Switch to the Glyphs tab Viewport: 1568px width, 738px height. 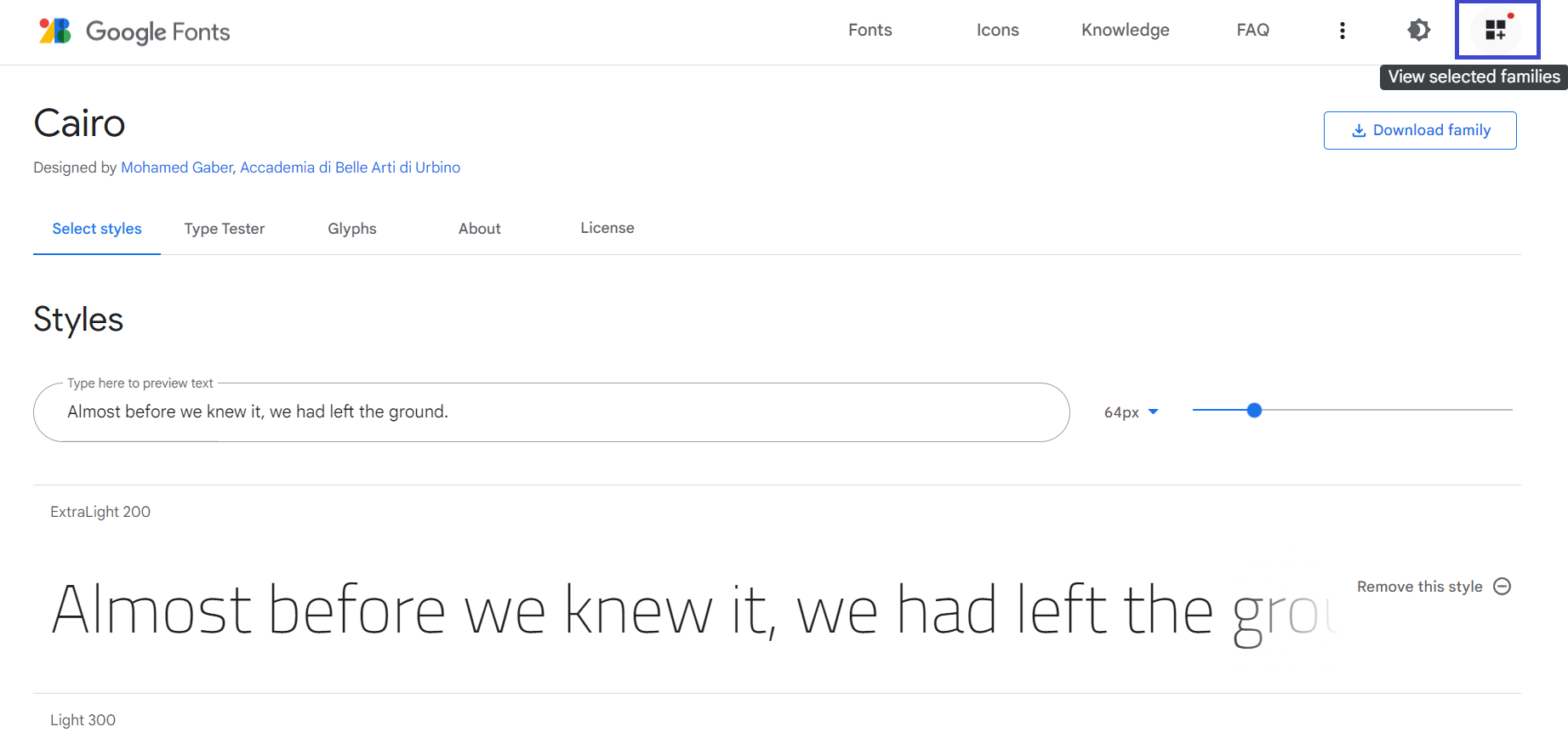pos(352,229)
